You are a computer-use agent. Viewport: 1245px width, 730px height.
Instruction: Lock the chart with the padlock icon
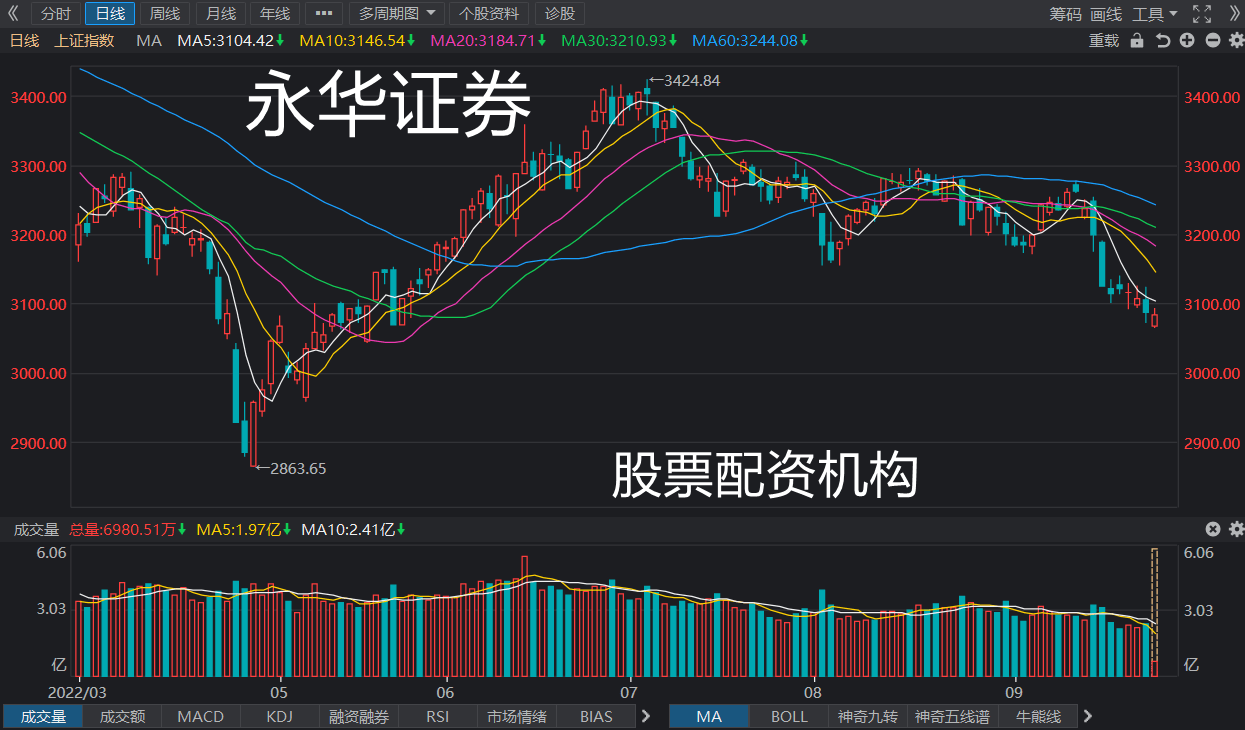(x=1137, y=40)
